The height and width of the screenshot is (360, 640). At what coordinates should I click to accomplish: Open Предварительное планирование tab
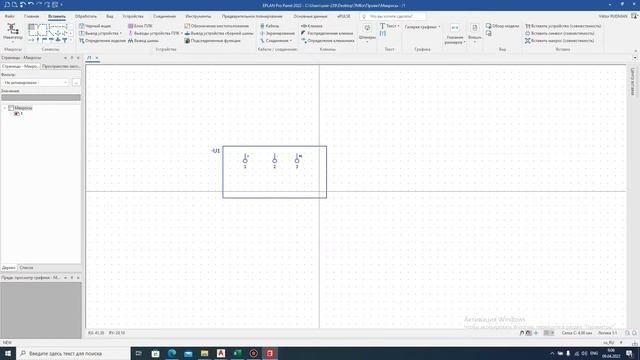coord(252,16)
